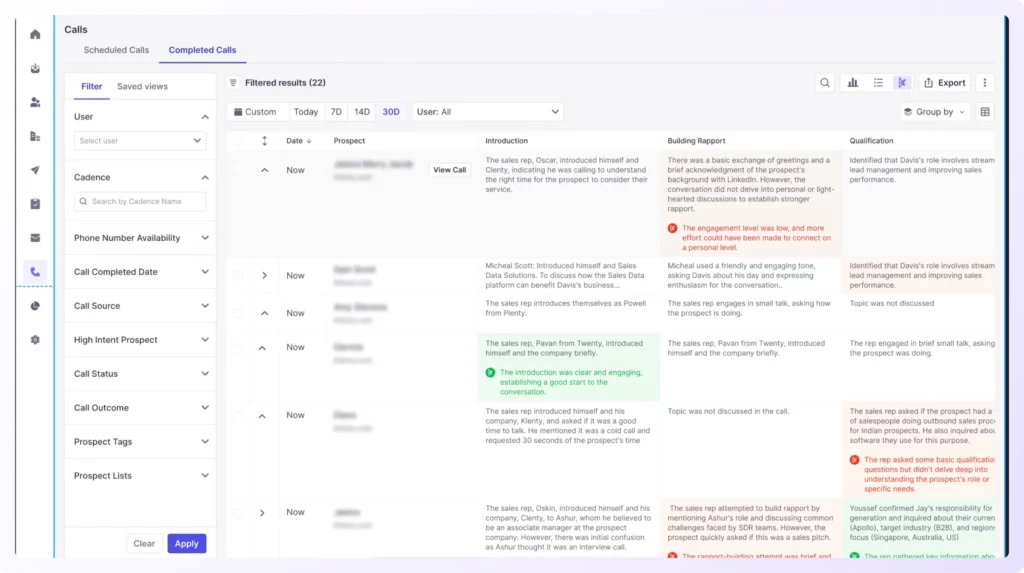Select the 7D date range
This screenshot has height=573, width=1024.
point(336,112)
